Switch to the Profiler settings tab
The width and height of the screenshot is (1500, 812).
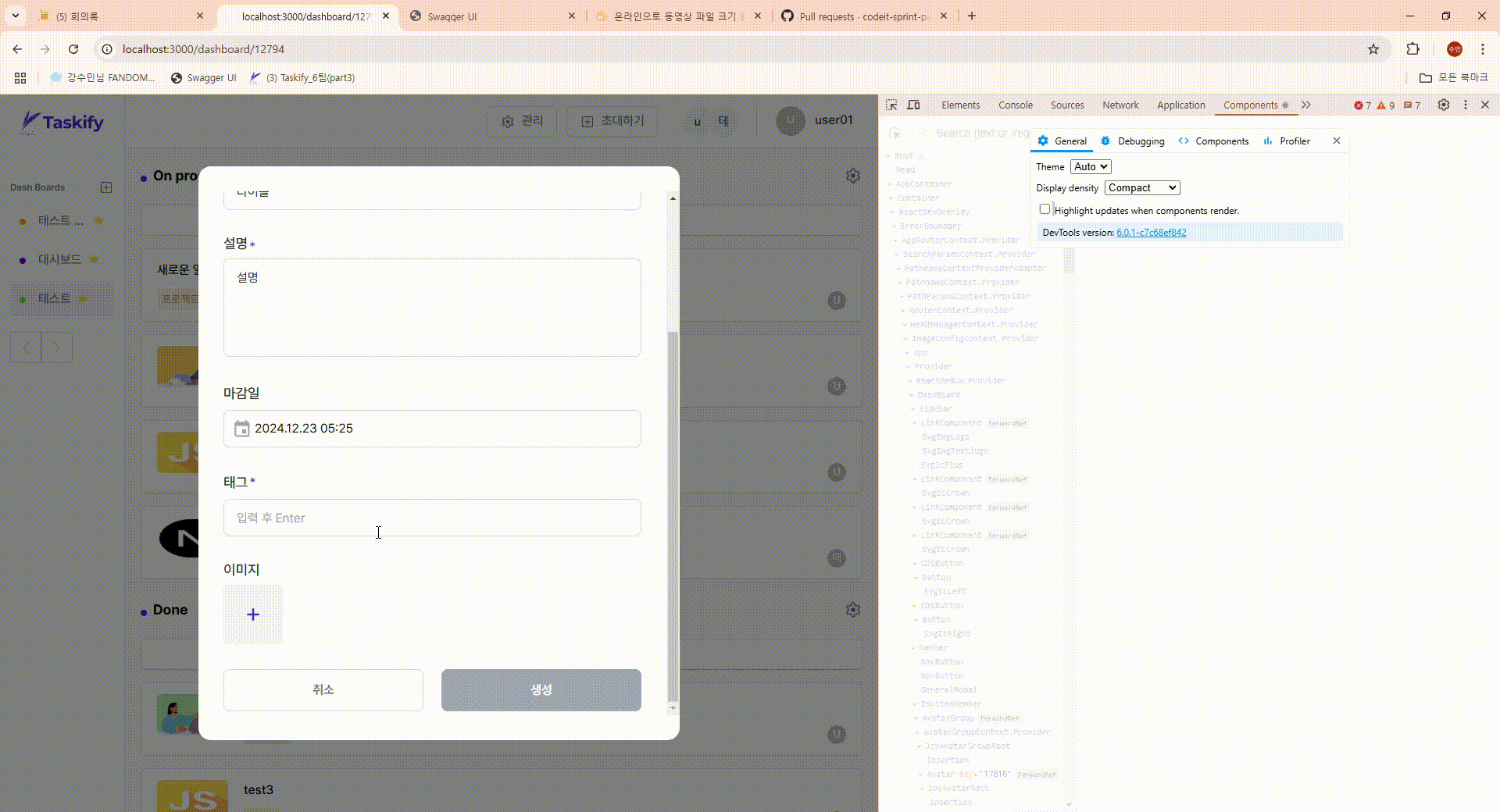1286,141
